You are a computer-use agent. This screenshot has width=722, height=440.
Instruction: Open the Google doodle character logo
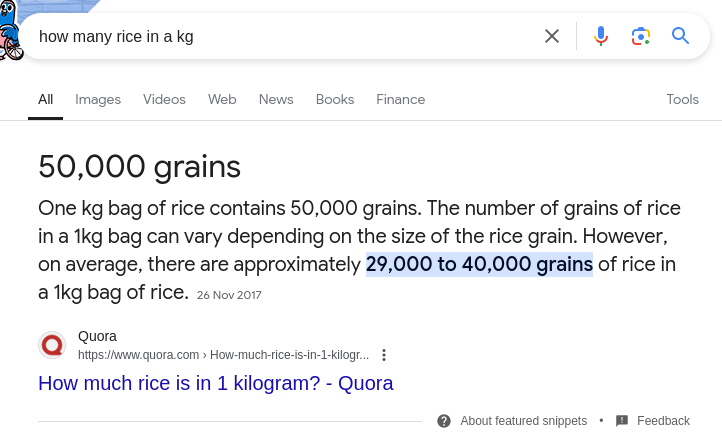11,30
